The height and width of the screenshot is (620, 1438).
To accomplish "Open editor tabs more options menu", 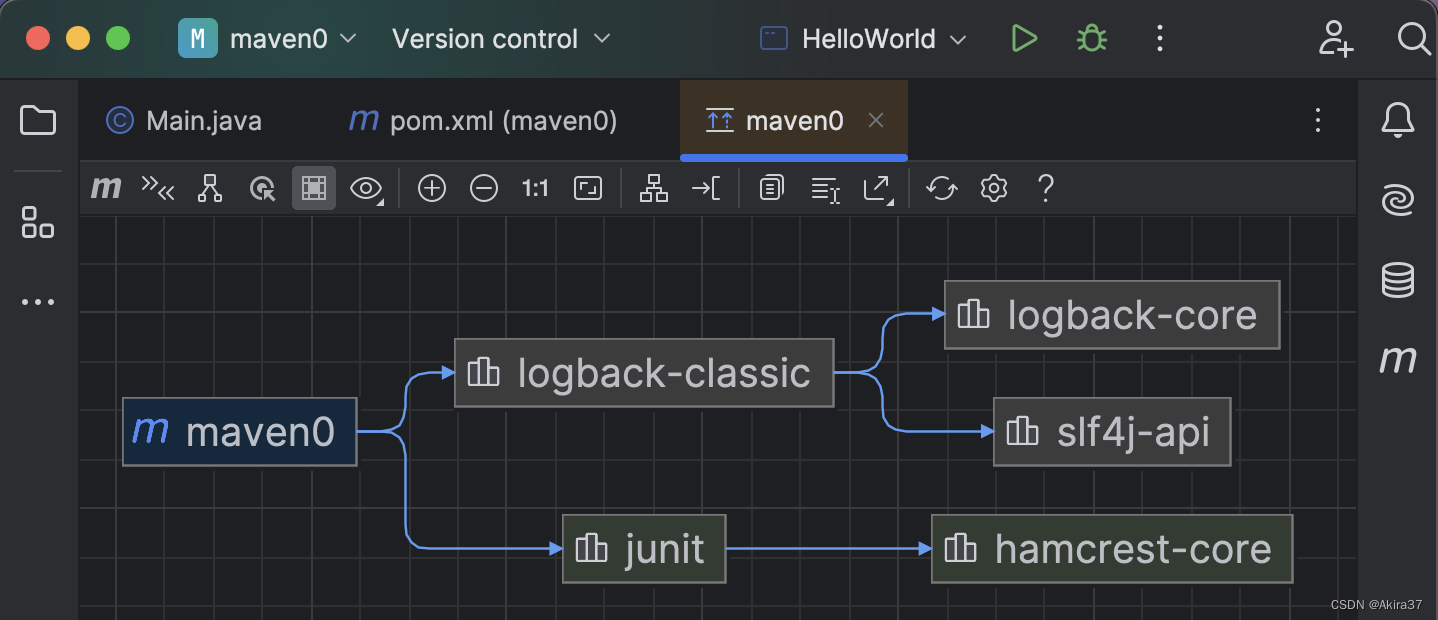I will pos(1318,121).
